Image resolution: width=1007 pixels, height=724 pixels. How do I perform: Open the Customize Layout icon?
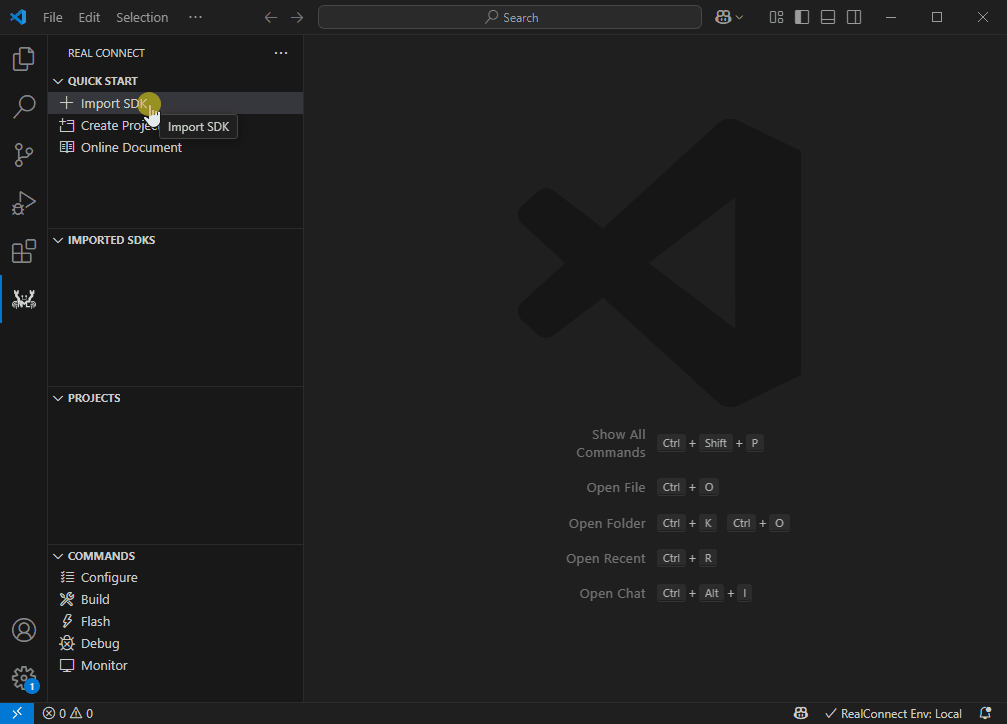[x=776, y=17]
